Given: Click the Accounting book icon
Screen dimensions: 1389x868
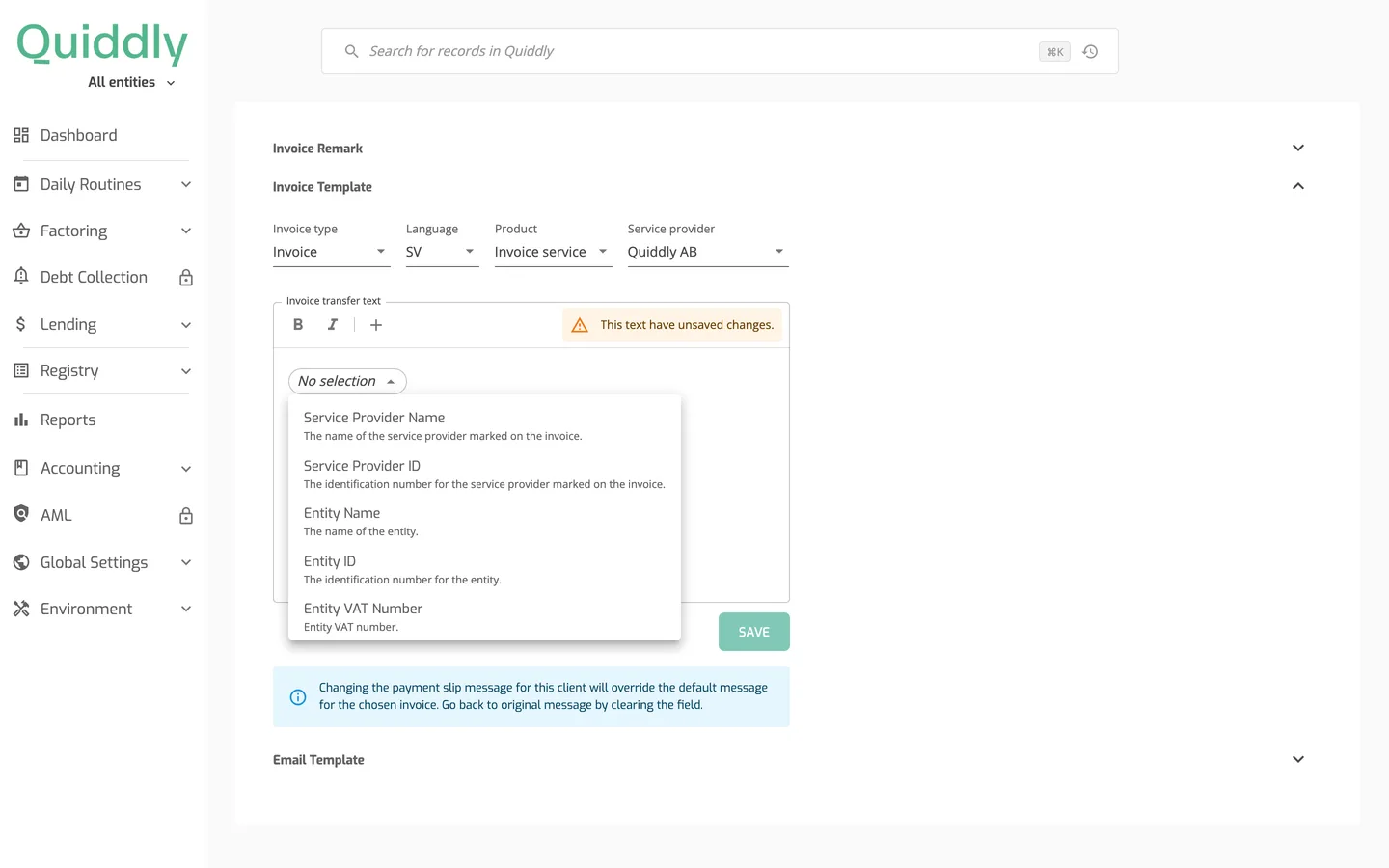Looking at the screenshot, I should tap(21, 468).
